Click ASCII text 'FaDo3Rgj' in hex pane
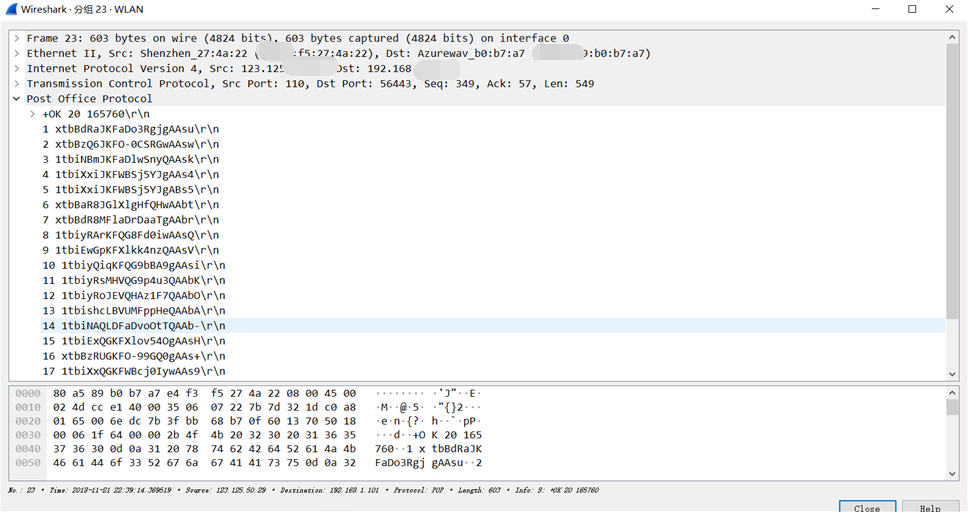968x512 pixels. [x=400, y=463]
